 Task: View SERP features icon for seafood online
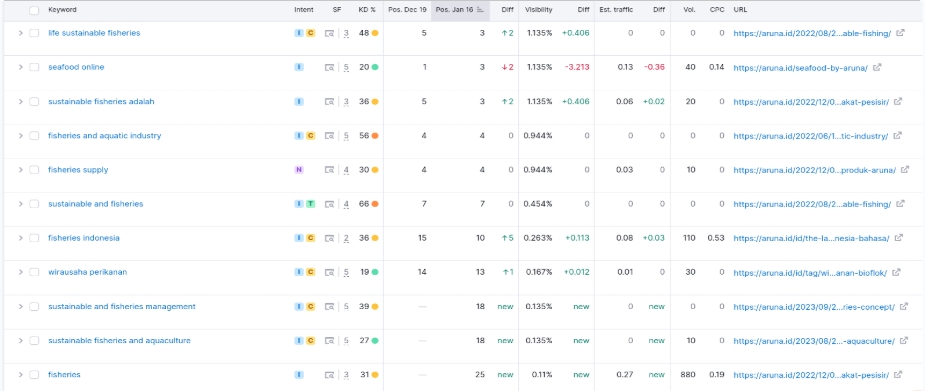pos(330,68)
